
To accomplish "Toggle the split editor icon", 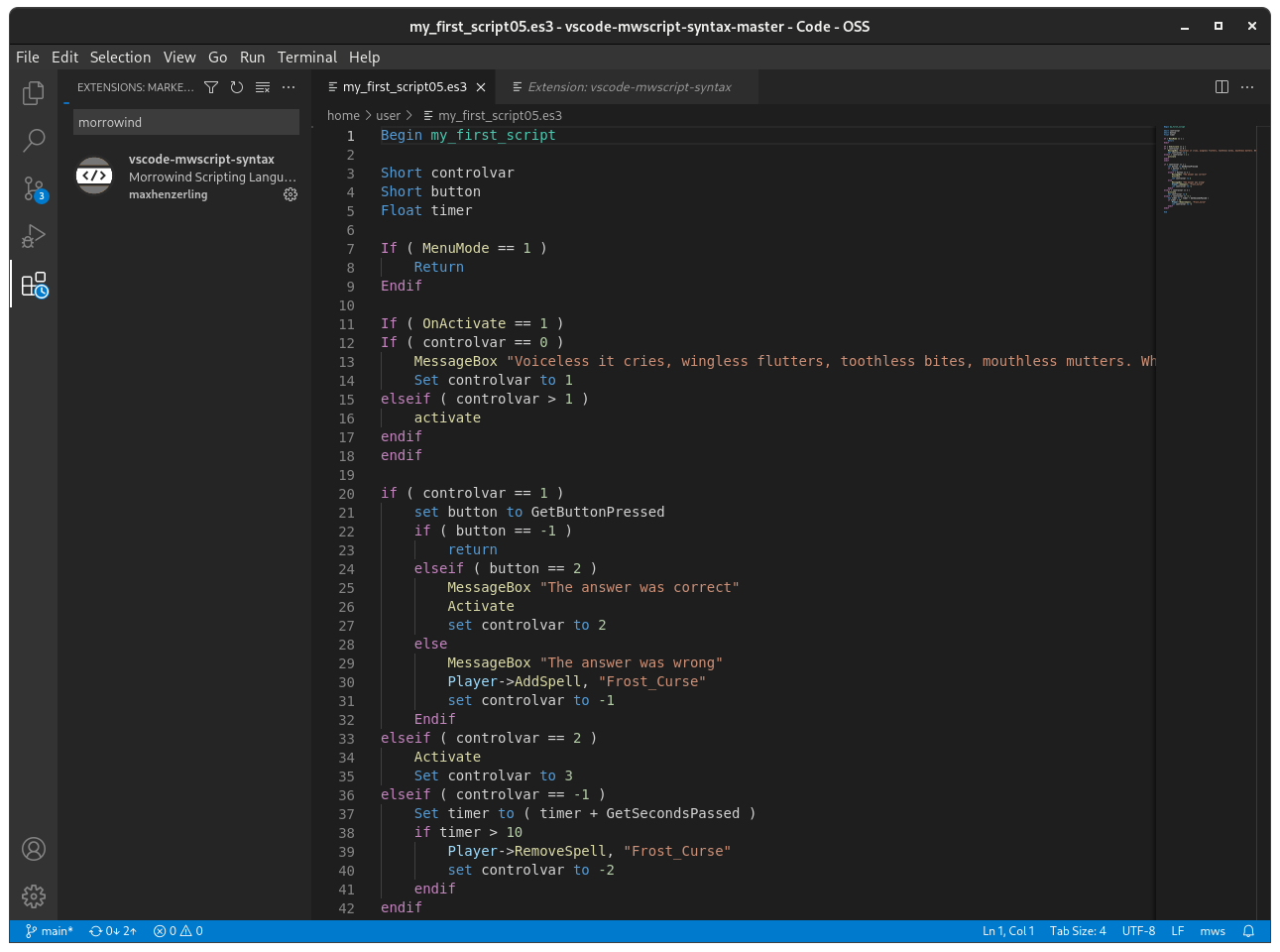I will tap(1221, 87).
